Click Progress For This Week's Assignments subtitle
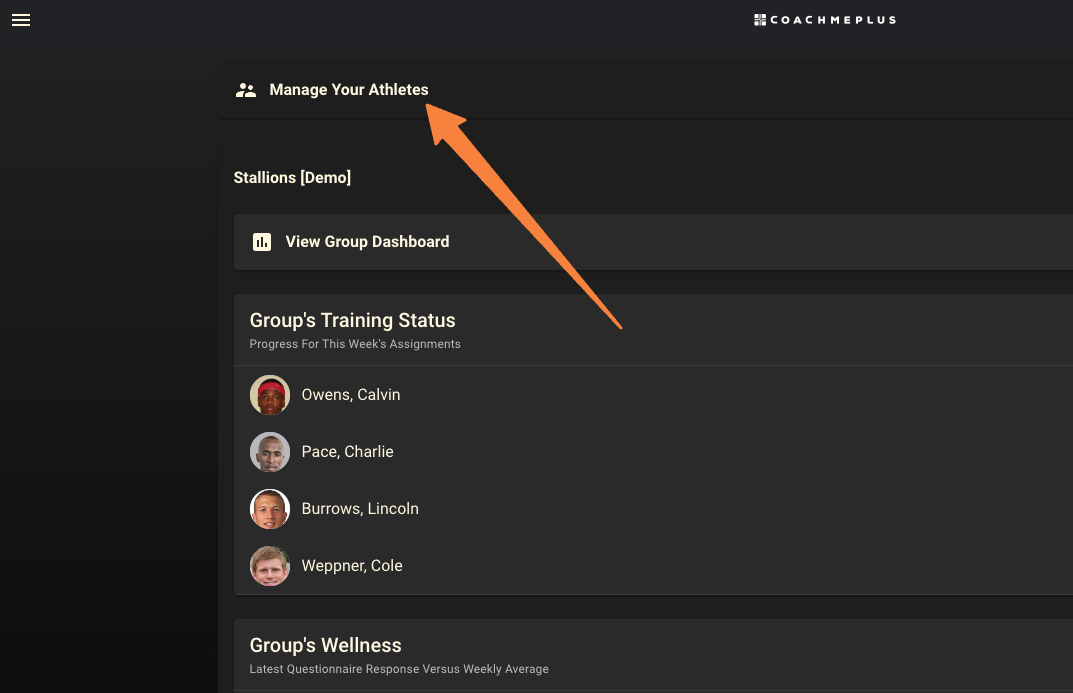This screenshot has height=693, width=1073. pos(355,344)
